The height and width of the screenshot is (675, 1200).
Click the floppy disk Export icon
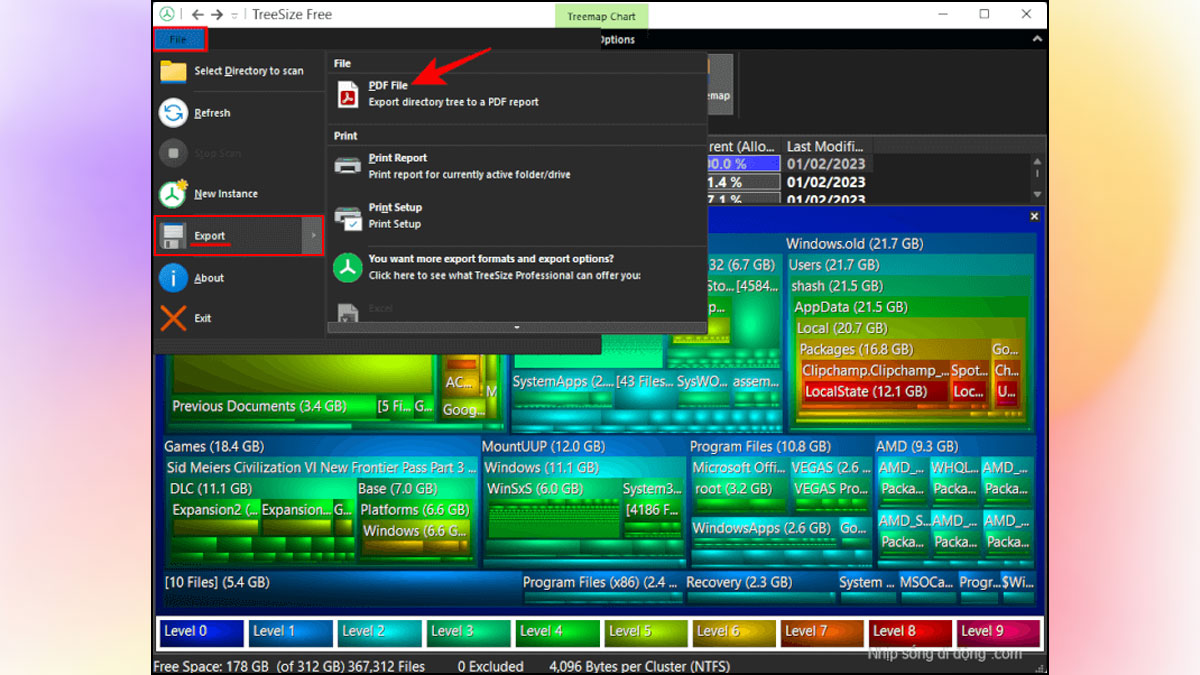[x=174, y=236]
